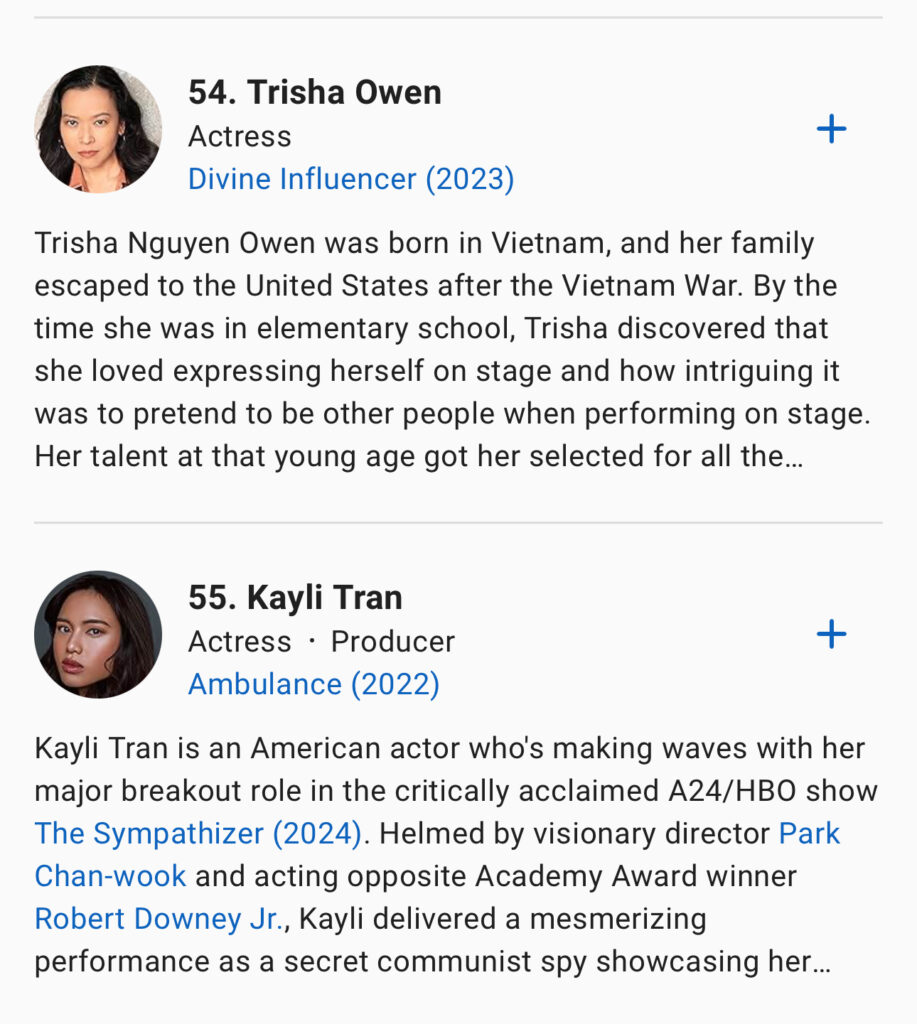Click the Actress label under Trisha Owen
Image resolution: width=917 pixels, height=1024 pixels.
pyautogui.click(x=240, y=136)
